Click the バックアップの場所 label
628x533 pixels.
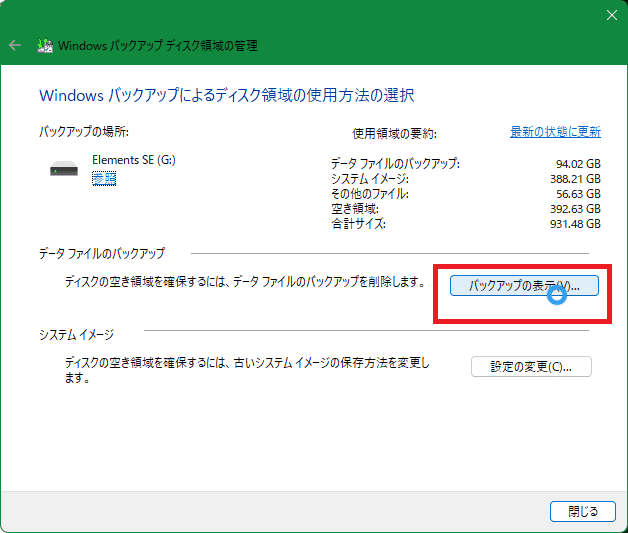84,132
